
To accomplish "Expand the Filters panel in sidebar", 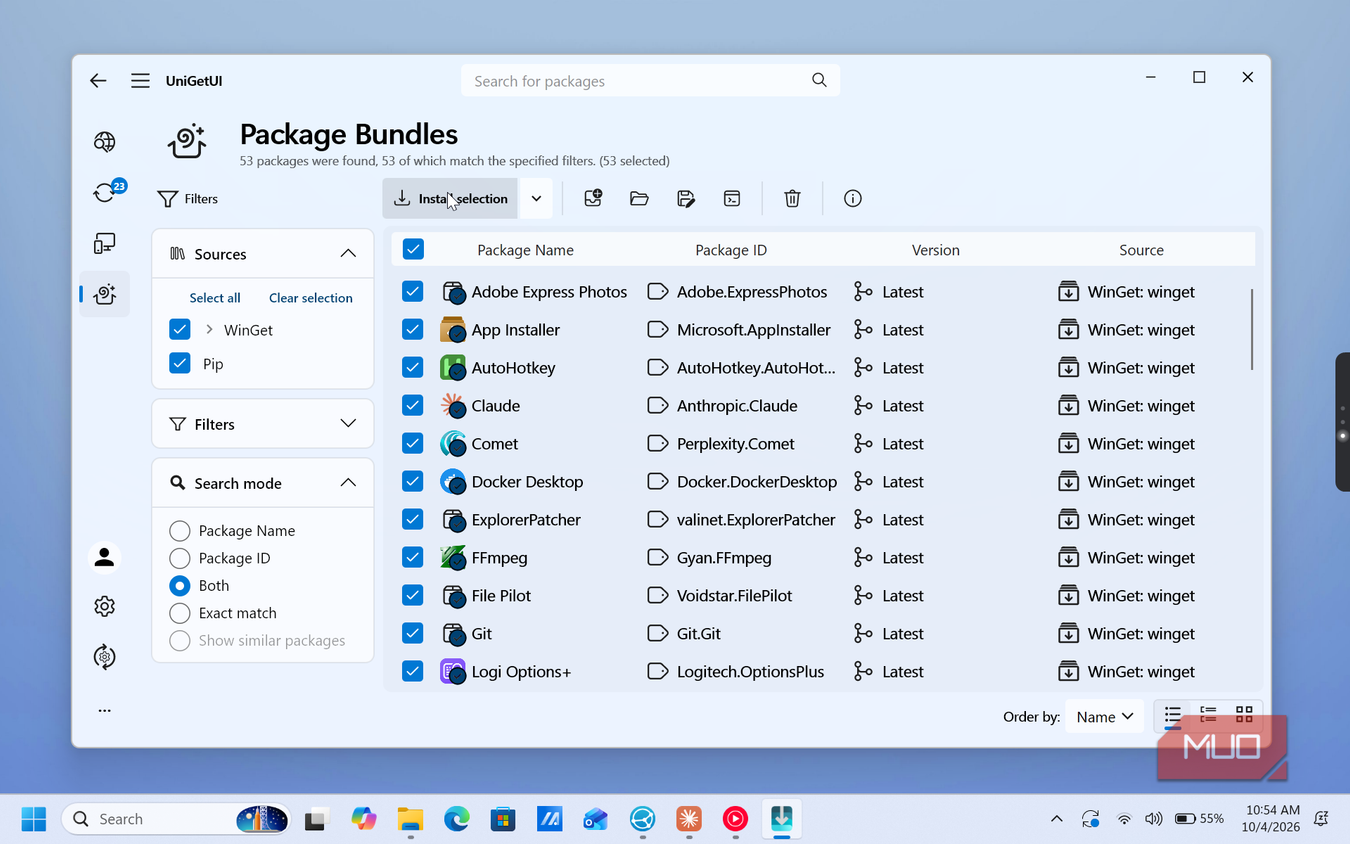I will tap(348, 424).
